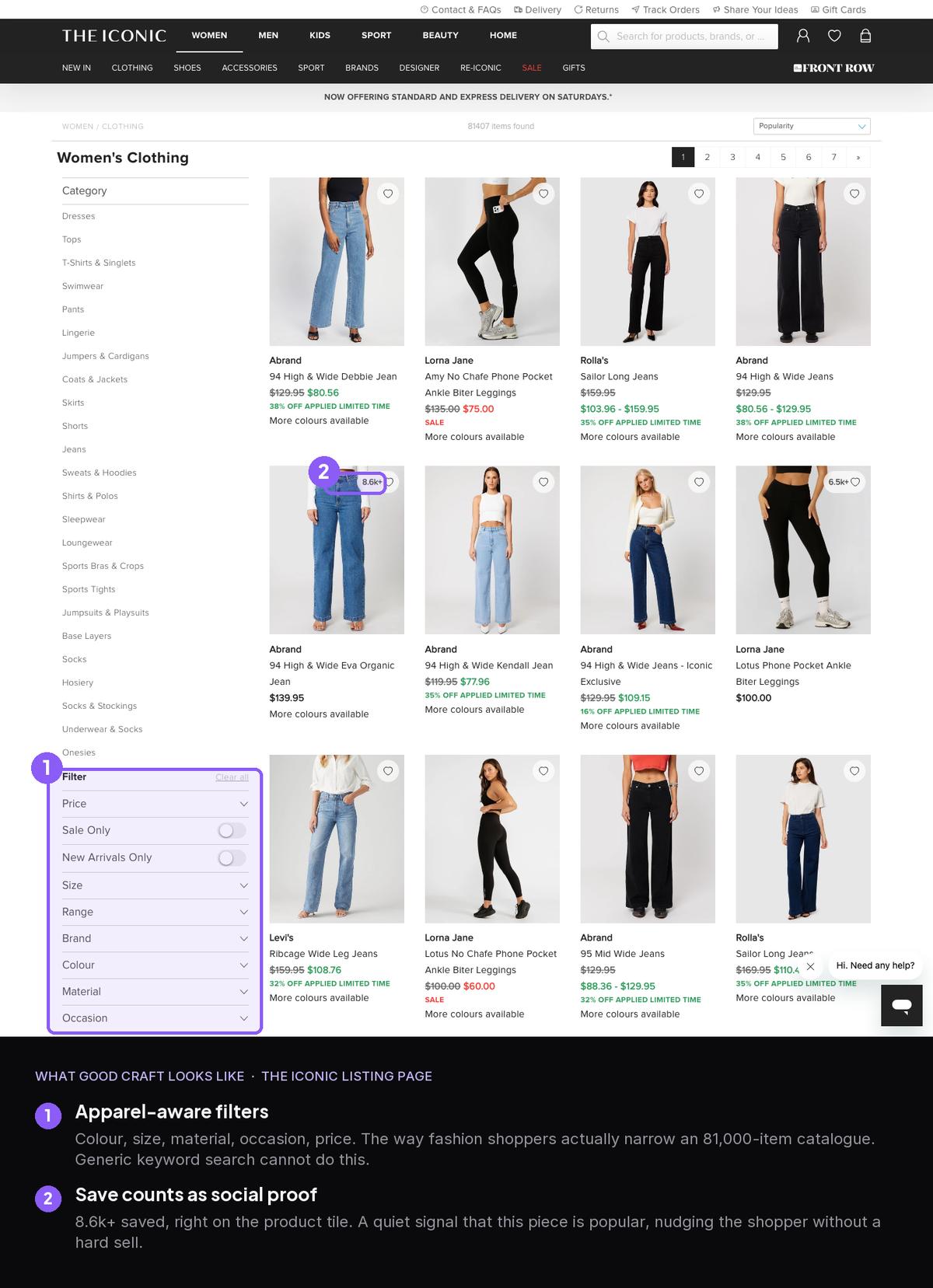The width and height of the screenshot is (933, 1288).
Task: Heart the Lotus Phone Pocket Ankle Biter Leggings $100.00
Action: click(x=855, y=482)
